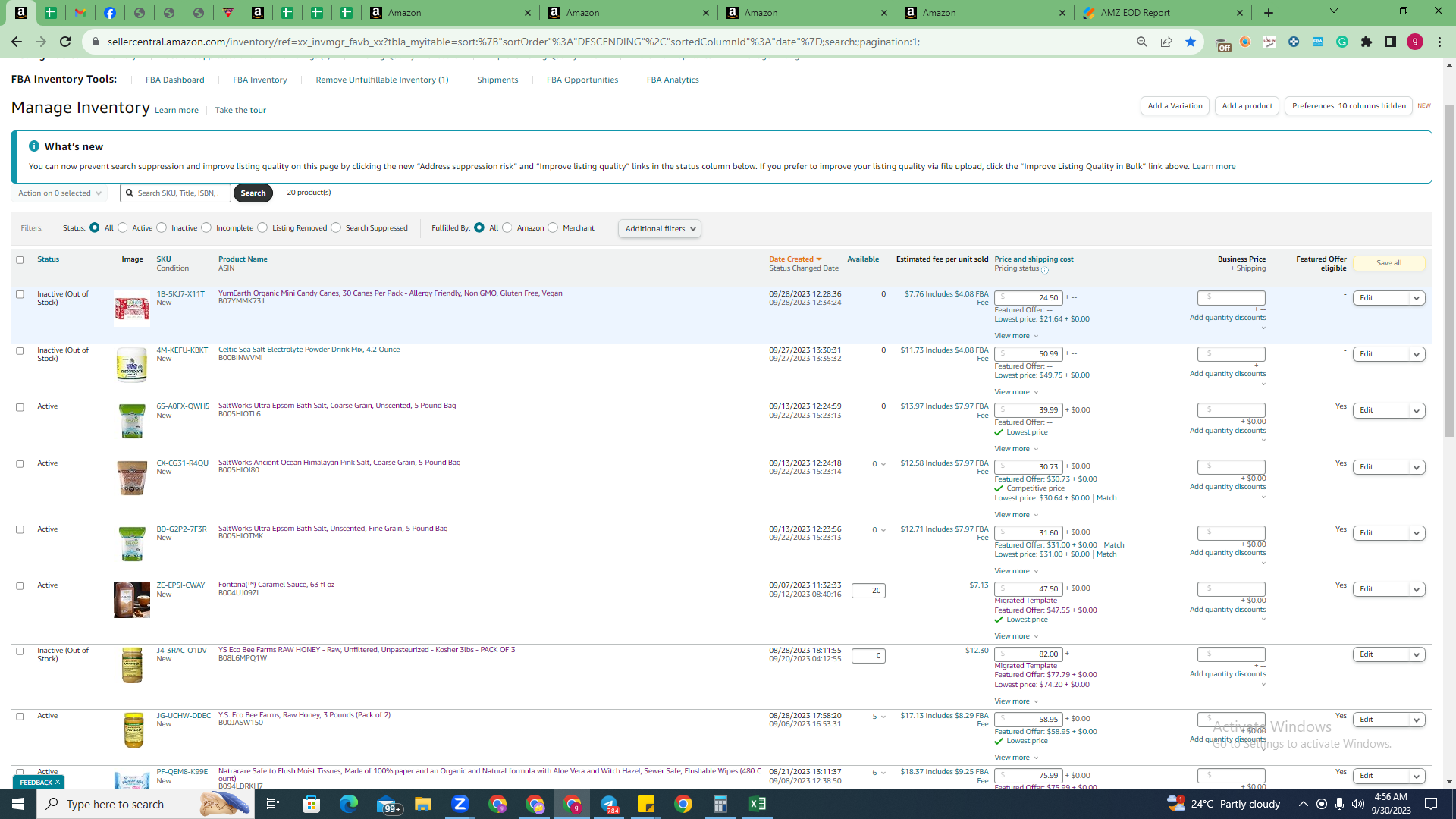
Task: Open the FBA Dashboard tool
Action: [175, 80]
